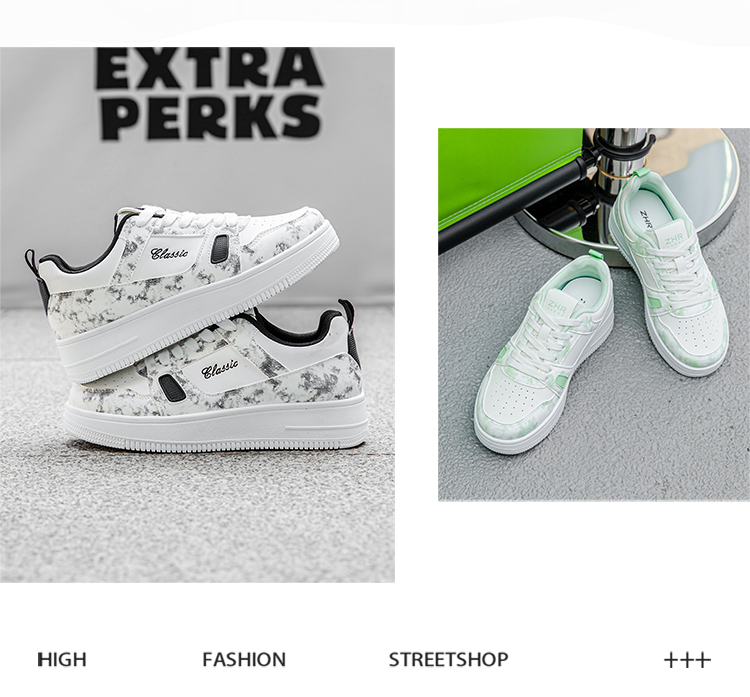This screenshot has height=697, width=750.
Task: Click the black heel pull tab on the top sneaker
Action: pyautogui.click(x=31, y=261)
